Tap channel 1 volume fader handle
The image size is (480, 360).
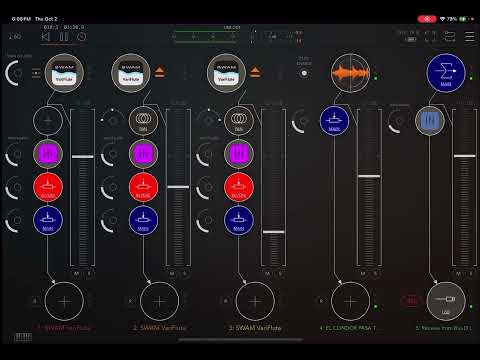[83, 156]
